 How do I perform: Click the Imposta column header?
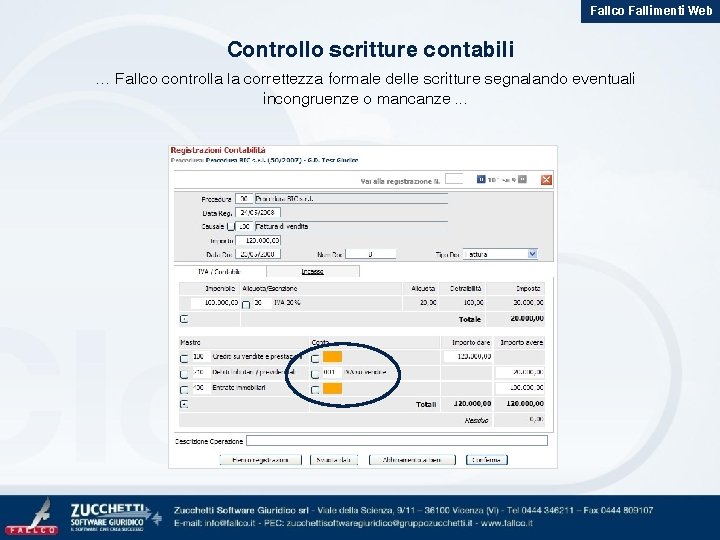pos(528,289)
